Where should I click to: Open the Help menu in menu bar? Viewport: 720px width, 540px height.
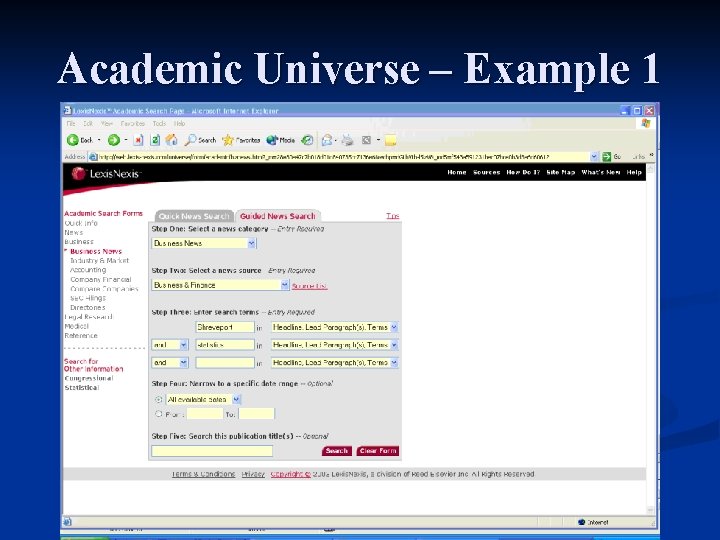click(180, 124)
